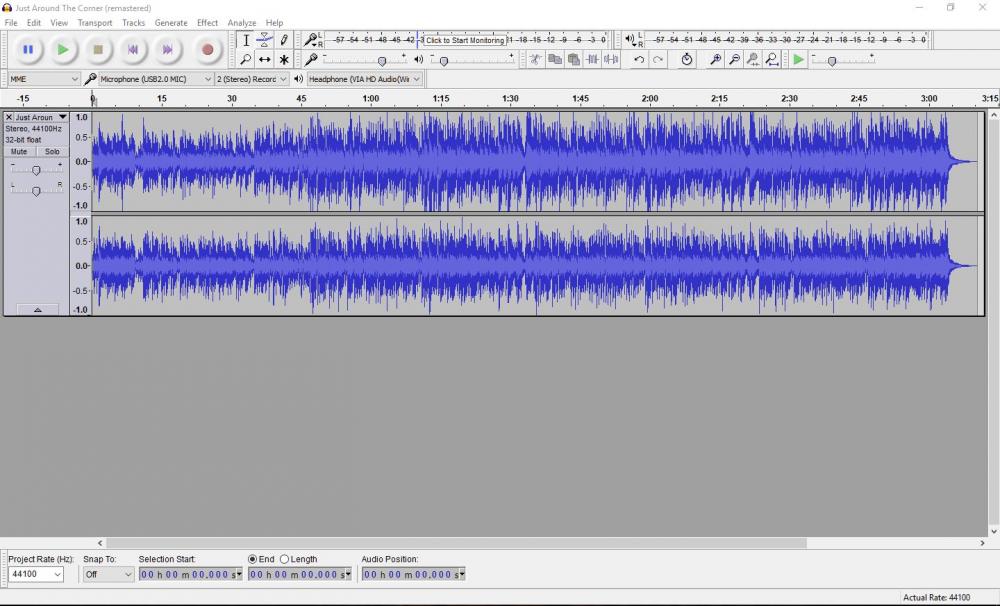Select the Envelope tool

click(x=264, y=40)
